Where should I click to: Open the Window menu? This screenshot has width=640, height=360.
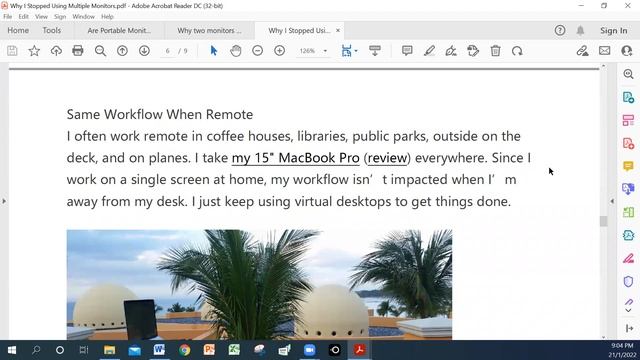pyautogui.click(x=83, y=17)
